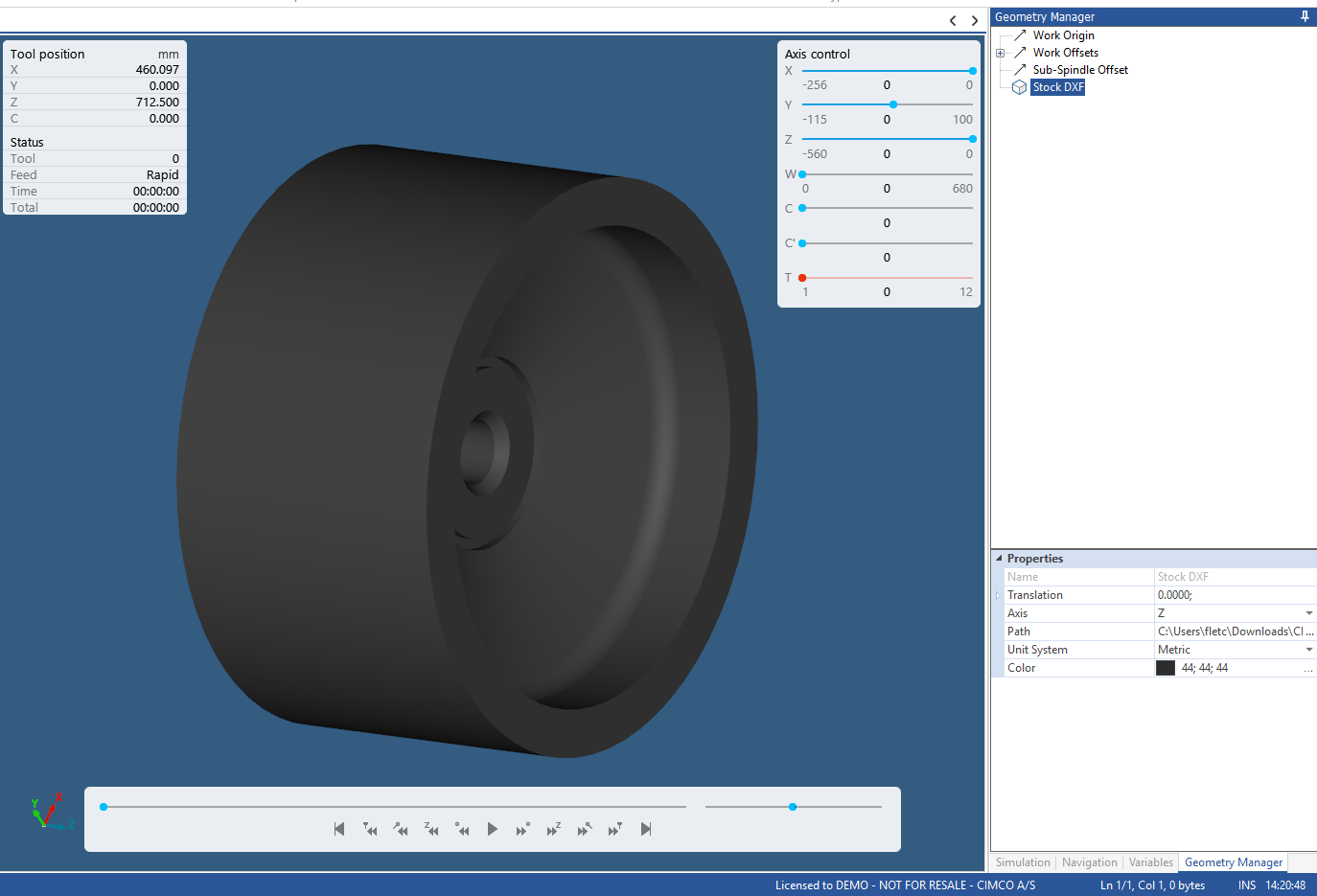Viewport: 1317px width, 896px height.
Task: Switch to the Variables tab
Action: (x=1150, y=862)
